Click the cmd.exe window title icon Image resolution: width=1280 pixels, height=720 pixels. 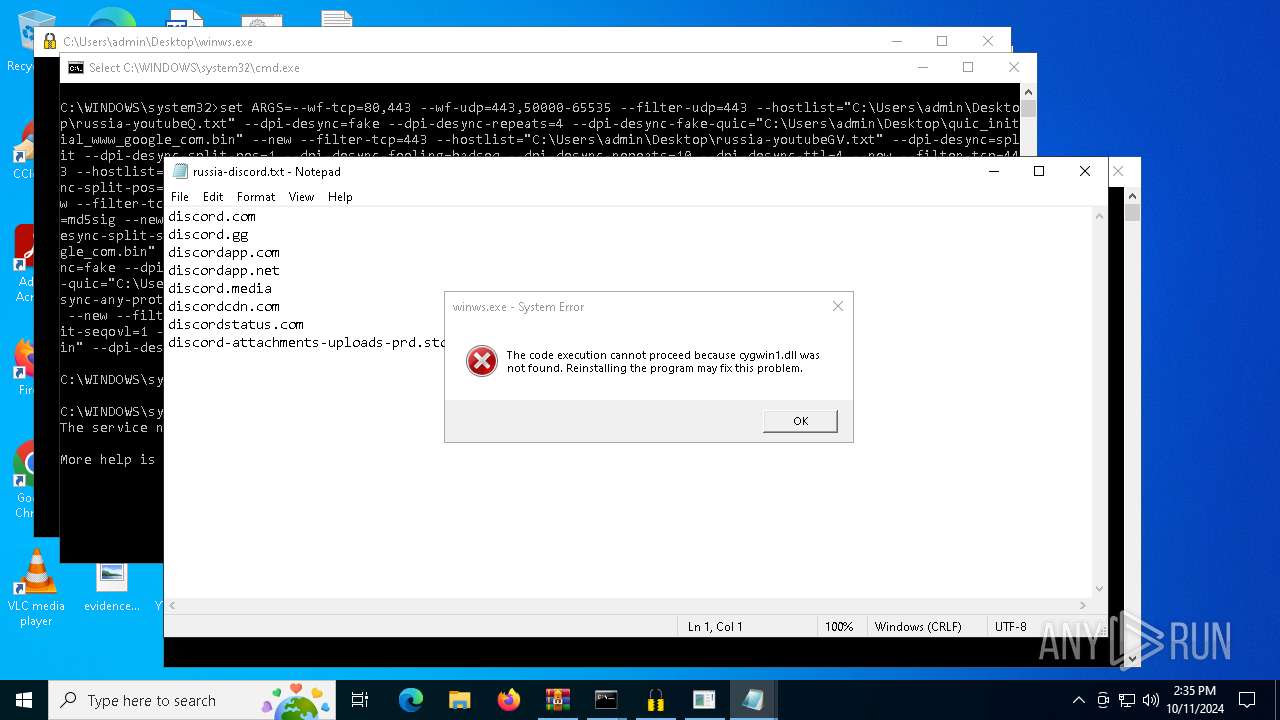click(75, 68)
